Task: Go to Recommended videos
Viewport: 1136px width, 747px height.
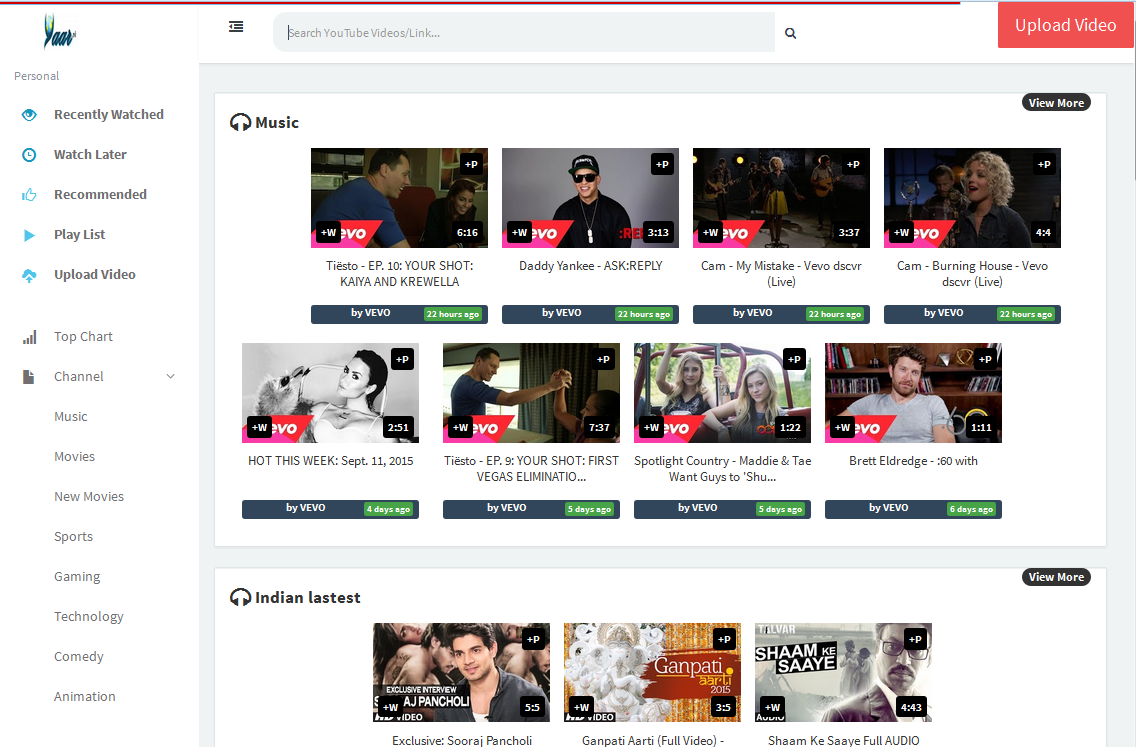Action: coord(100,194)
